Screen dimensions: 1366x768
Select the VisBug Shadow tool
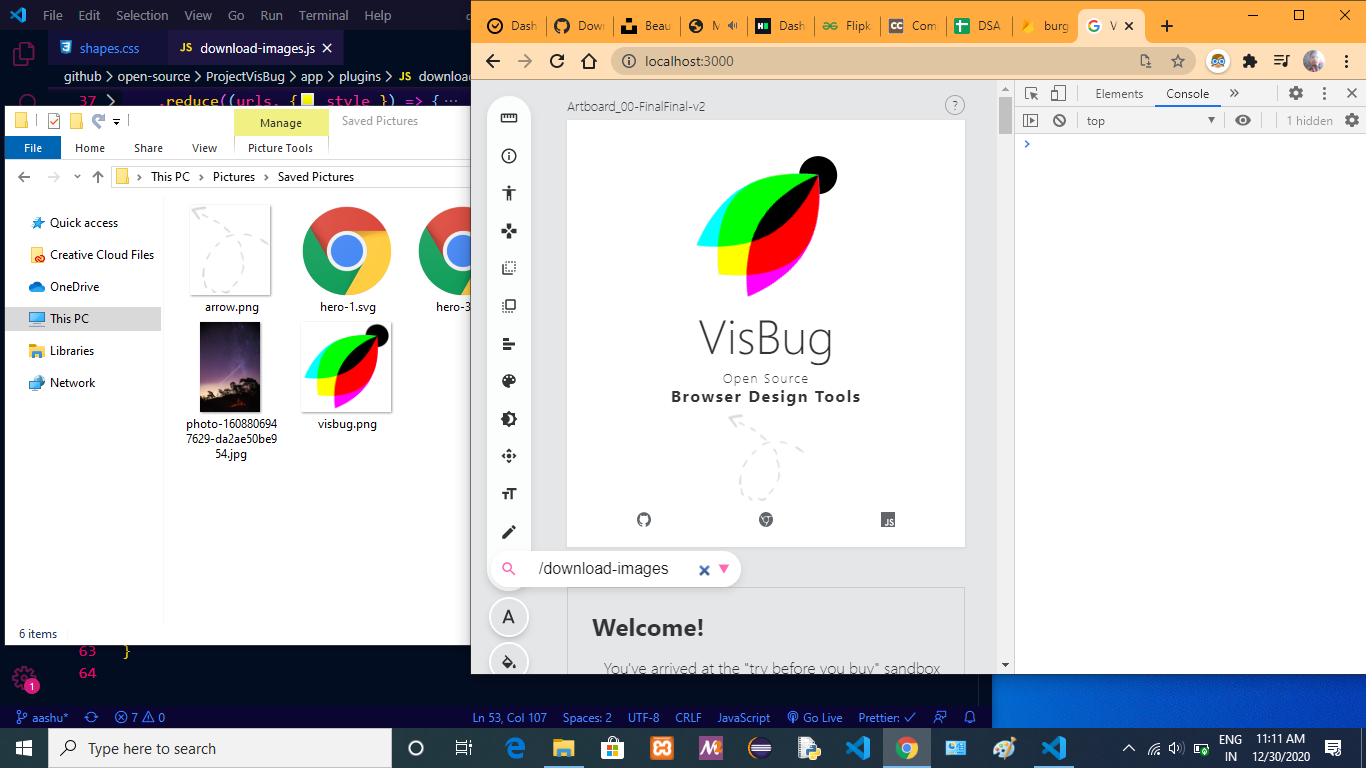[x=509, y=419]
